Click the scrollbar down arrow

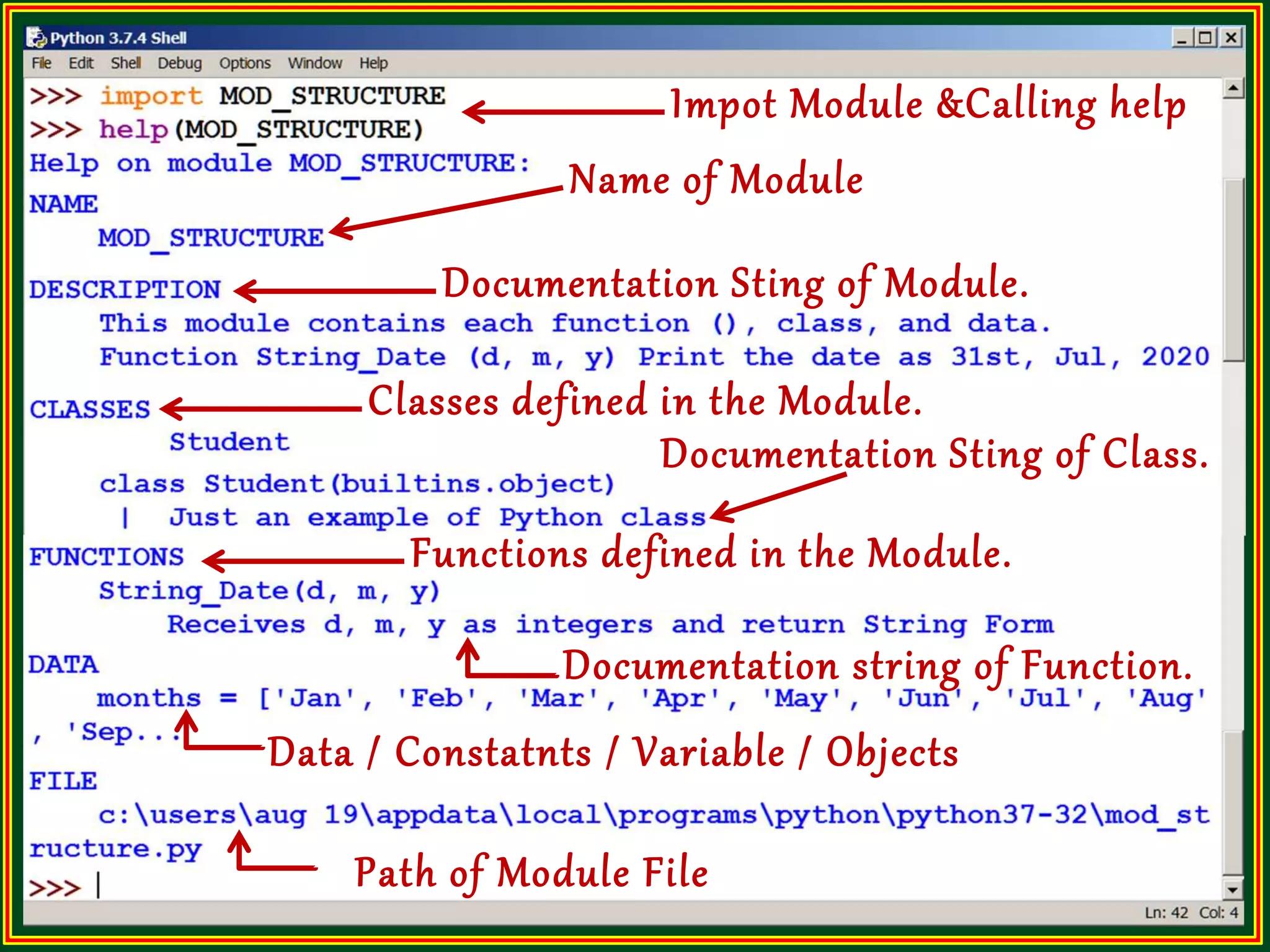(1233, 890)
